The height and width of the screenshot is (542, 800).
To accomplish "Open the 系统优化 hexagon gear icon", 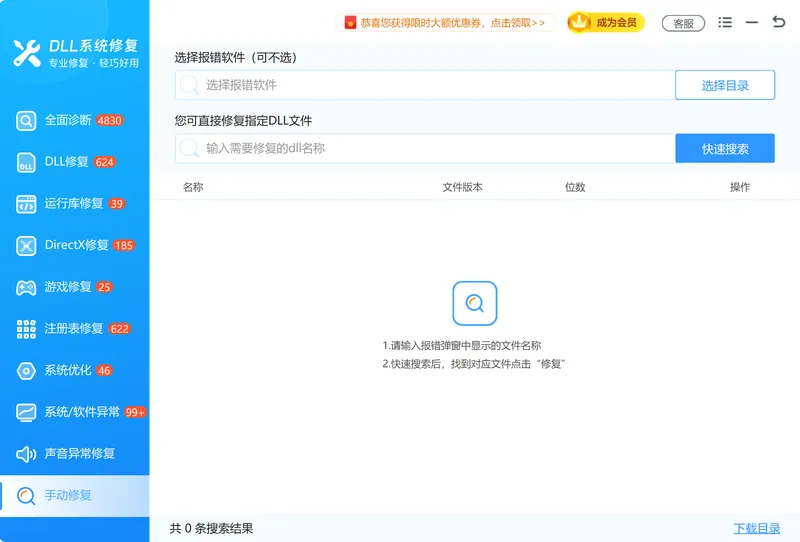I will pyautogui.click(x=26, y=371).
